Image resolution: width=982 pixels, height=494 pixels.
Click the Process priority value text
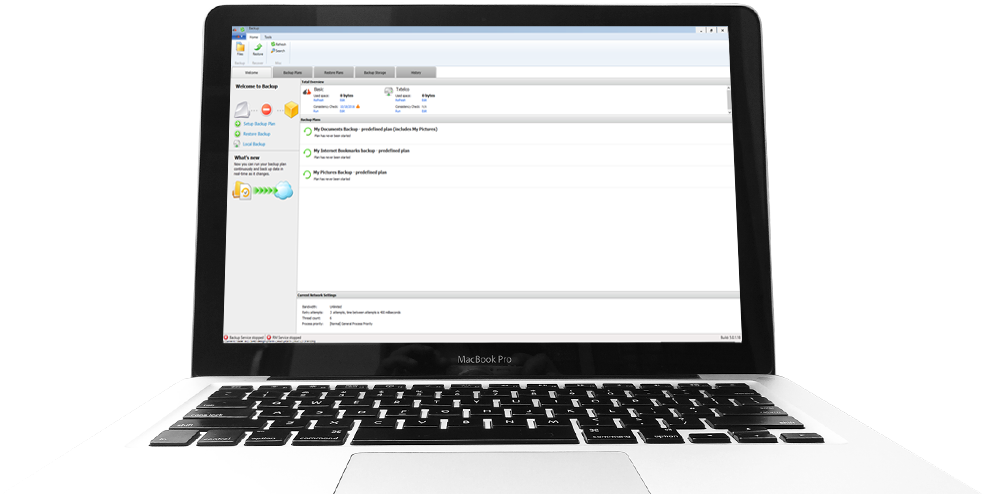351,324
